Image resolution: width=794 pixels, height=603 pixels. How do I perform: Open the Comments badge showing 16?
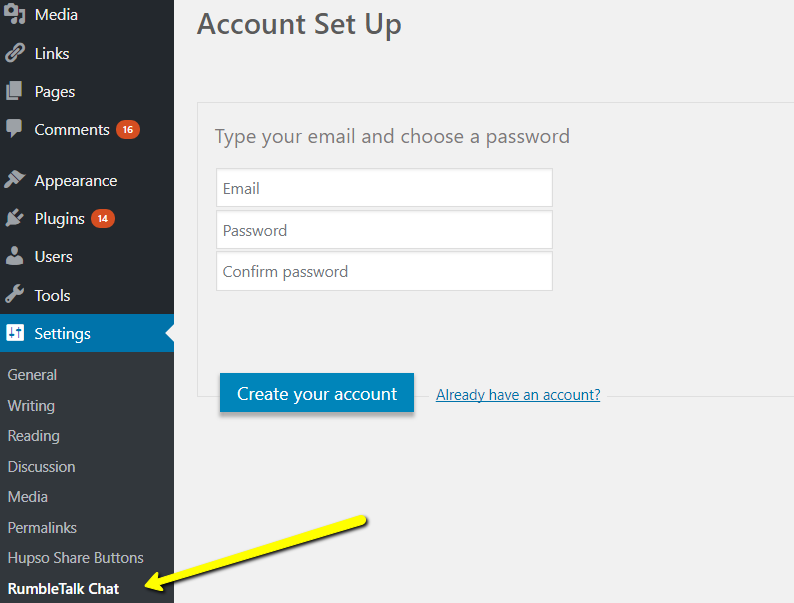pos(128,130)
